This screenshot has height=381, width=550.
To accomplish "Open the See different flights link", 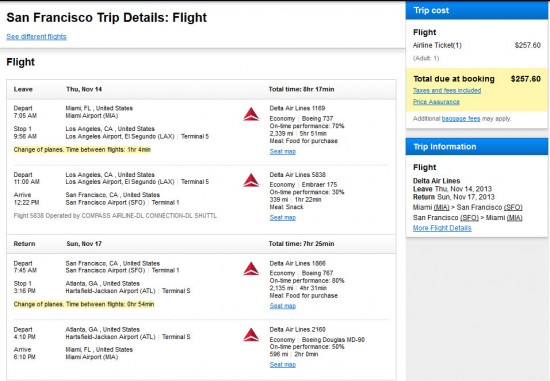I will click(x=36, y=36).
